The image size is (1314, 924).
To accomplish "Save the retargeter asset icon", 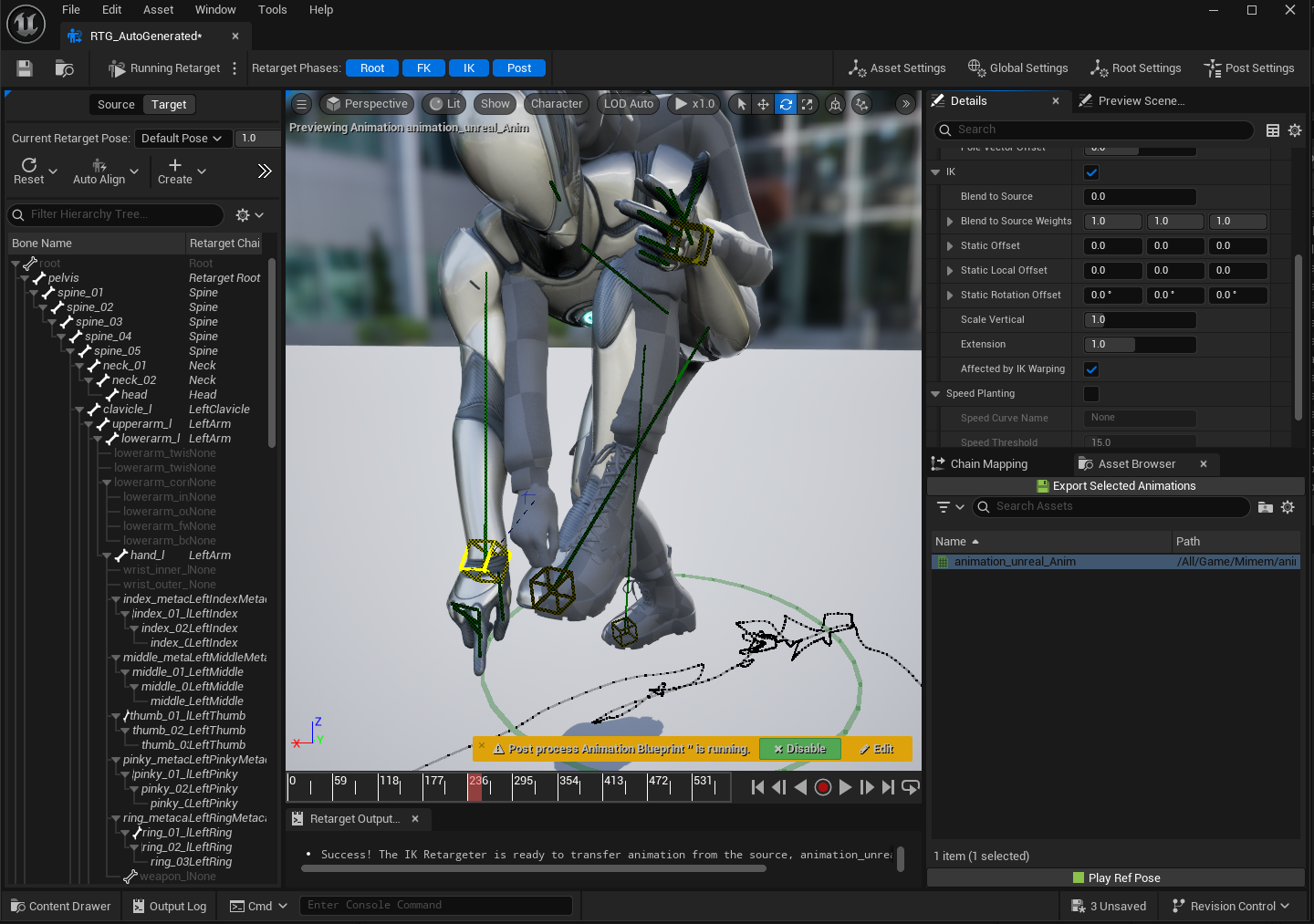I will pyautogui.click(x=25, y=68).
